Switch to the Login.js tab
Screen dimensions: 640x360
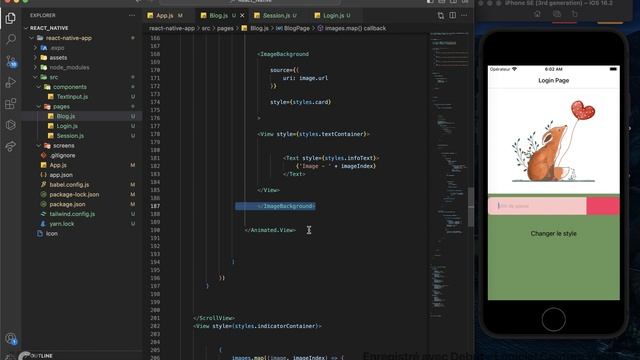point(333,16)
